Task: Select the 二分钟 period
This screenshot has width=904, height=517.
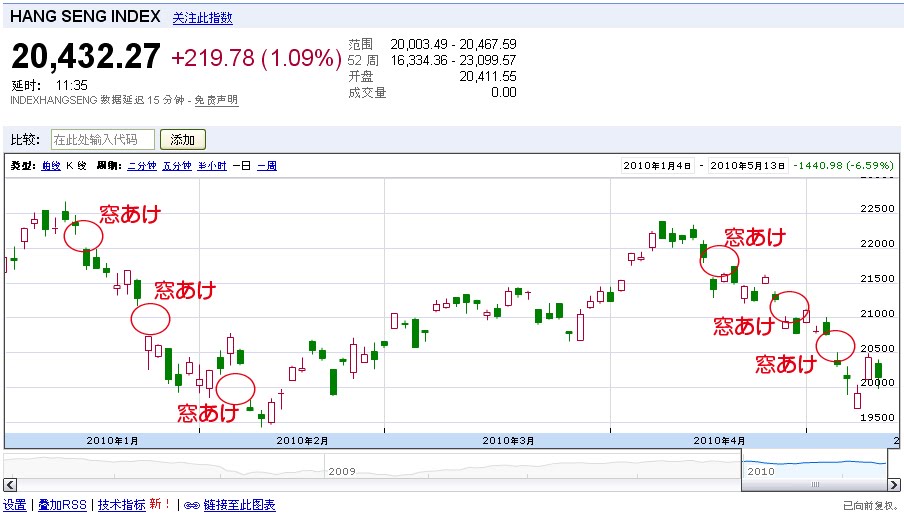Action: pyautogui.click(x=142, y=166)
